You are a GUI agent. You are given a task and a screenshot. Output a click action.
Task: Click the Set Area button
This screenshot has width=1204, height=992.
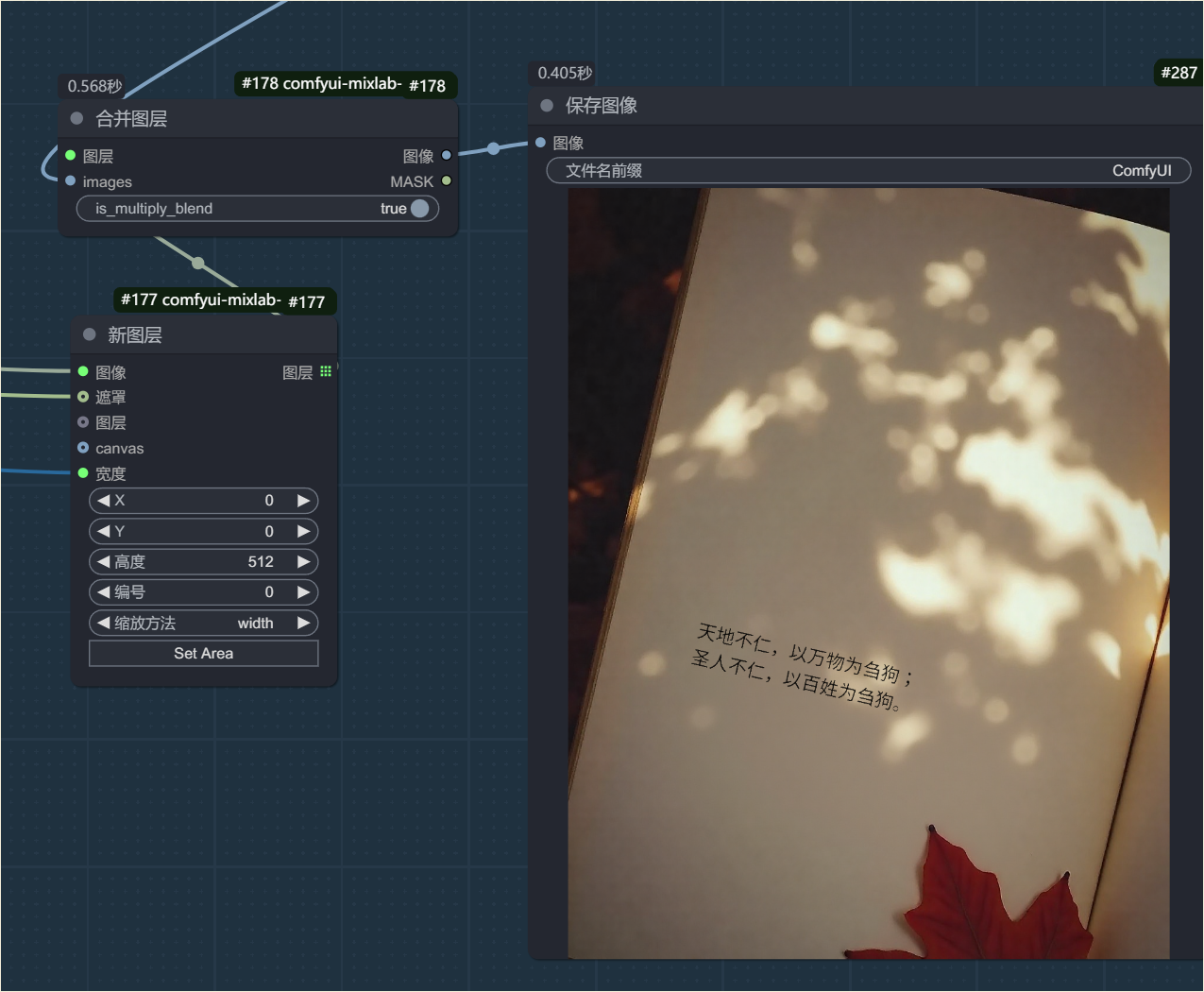[x=204, y=654]
